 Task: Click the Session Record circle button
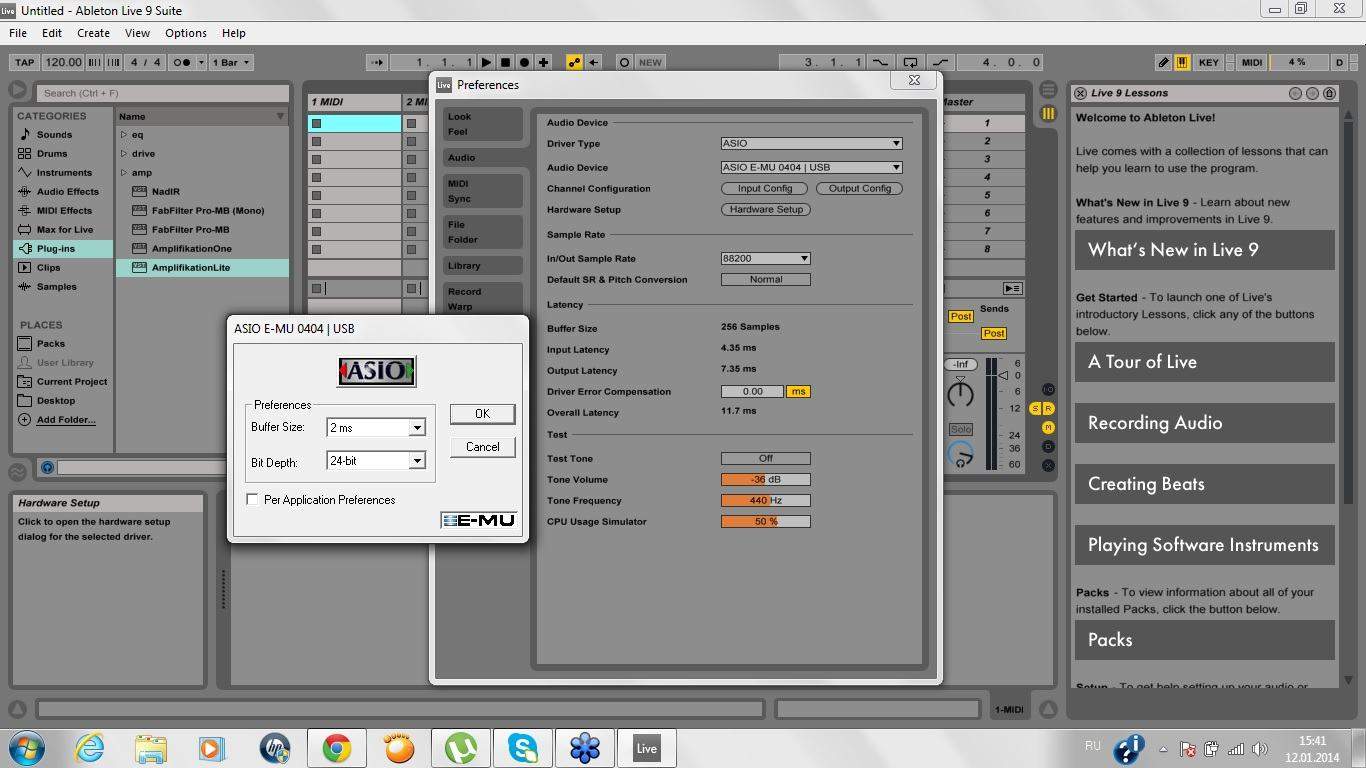tap(624, 62)
